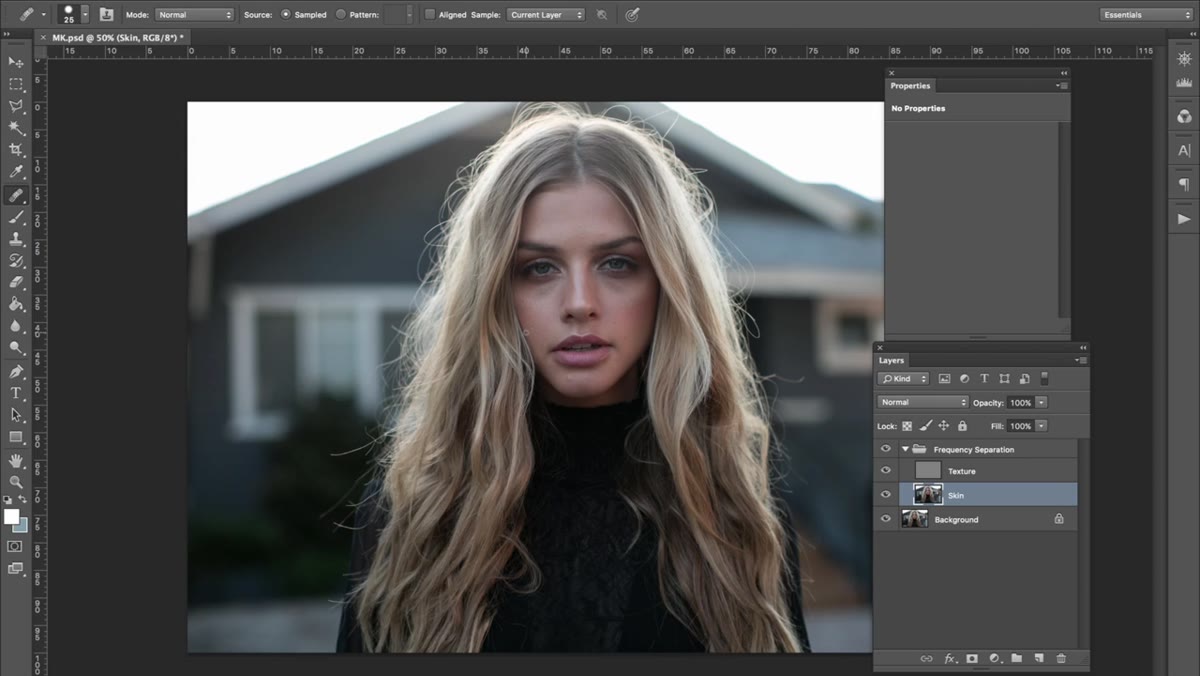The width and height of the screenshot is (1200, 676).
Task: Open the Fill slider dropdown arrow
Action: click(1041, 426)
